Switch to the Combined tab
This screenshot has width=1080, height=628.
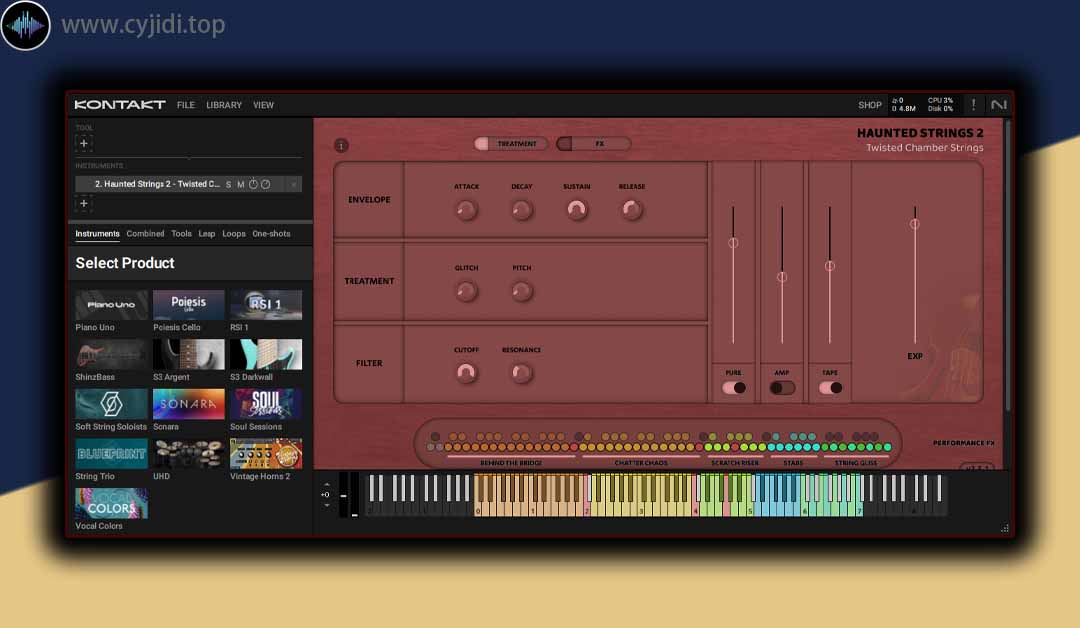tap(145, 234)
